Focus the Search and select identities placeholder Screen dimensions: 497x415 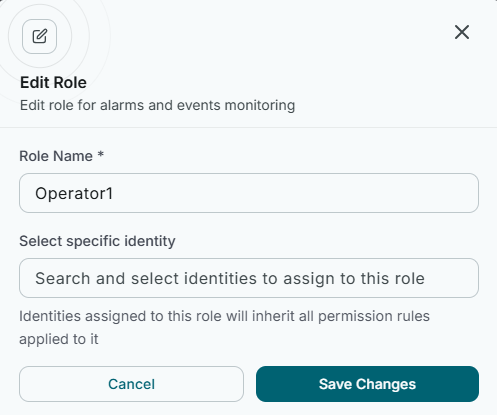[230, 278]
